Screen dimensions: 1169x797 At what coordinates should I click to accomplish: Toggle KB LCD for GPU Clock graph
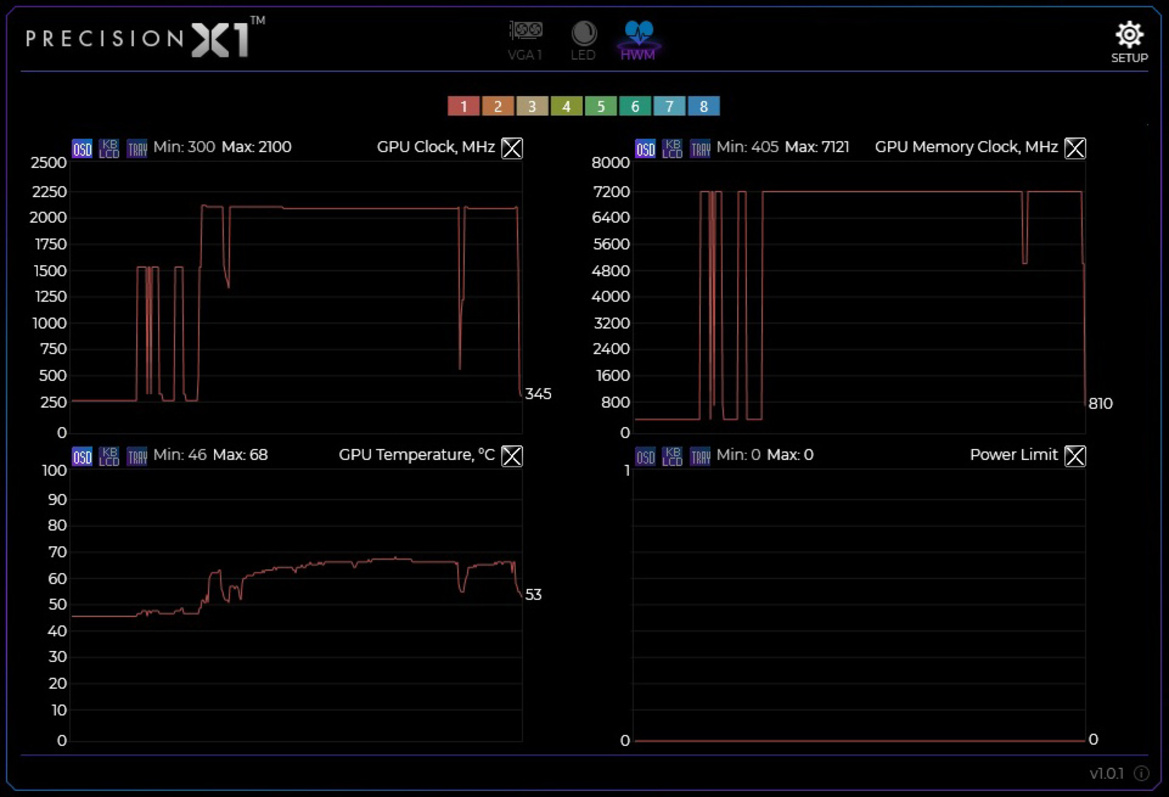pyautogui.click(x=110, y=148)
